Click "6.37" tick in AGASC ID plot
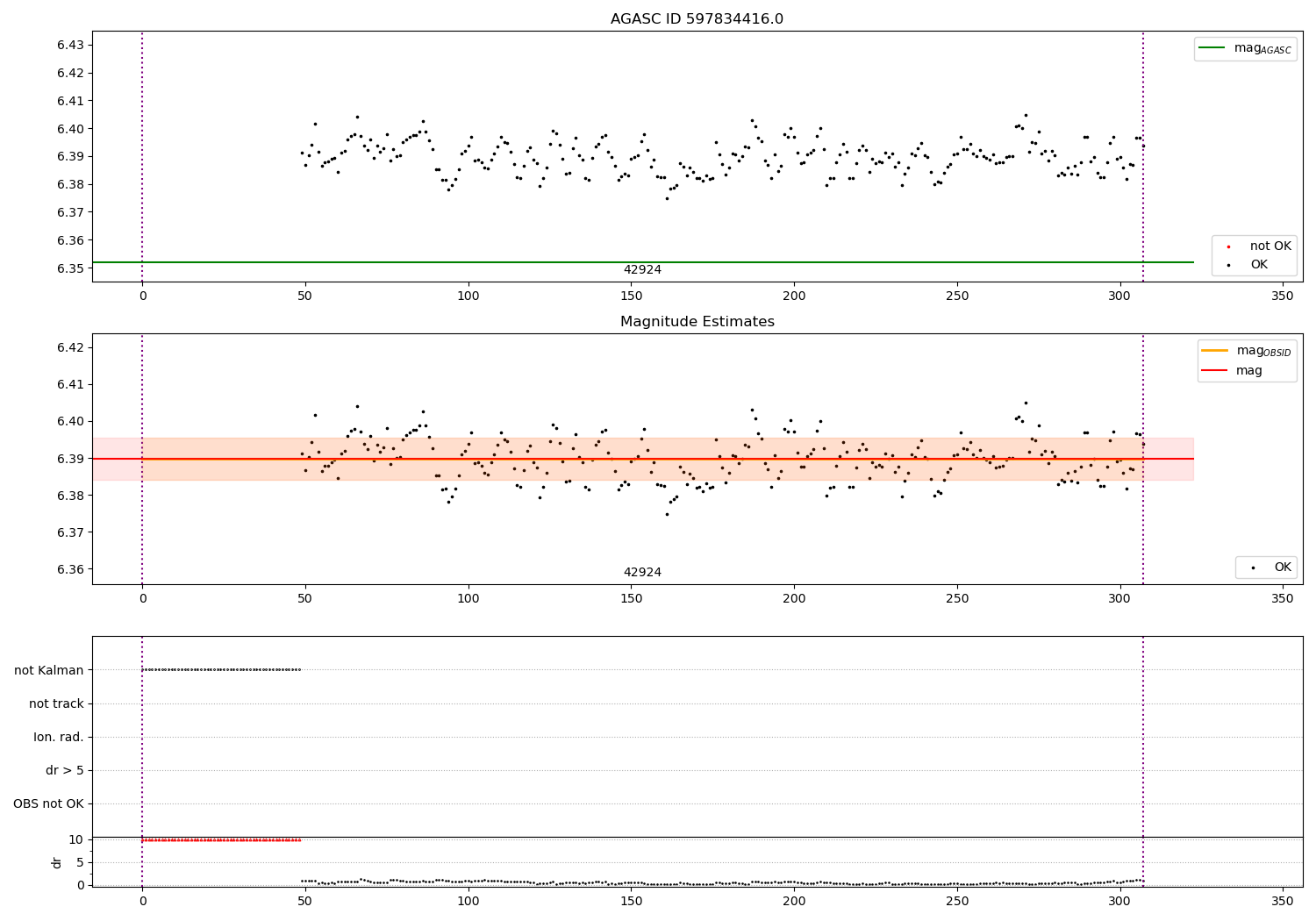 [x=70, y=212]
